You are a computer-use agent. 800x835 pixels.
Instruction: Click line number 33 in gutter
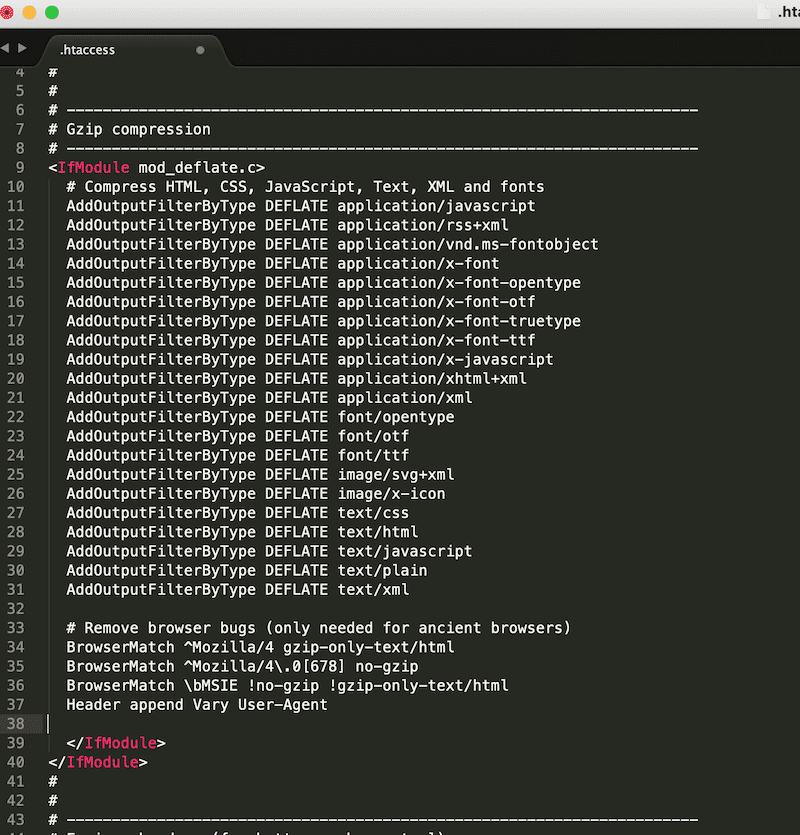[15, 628]
